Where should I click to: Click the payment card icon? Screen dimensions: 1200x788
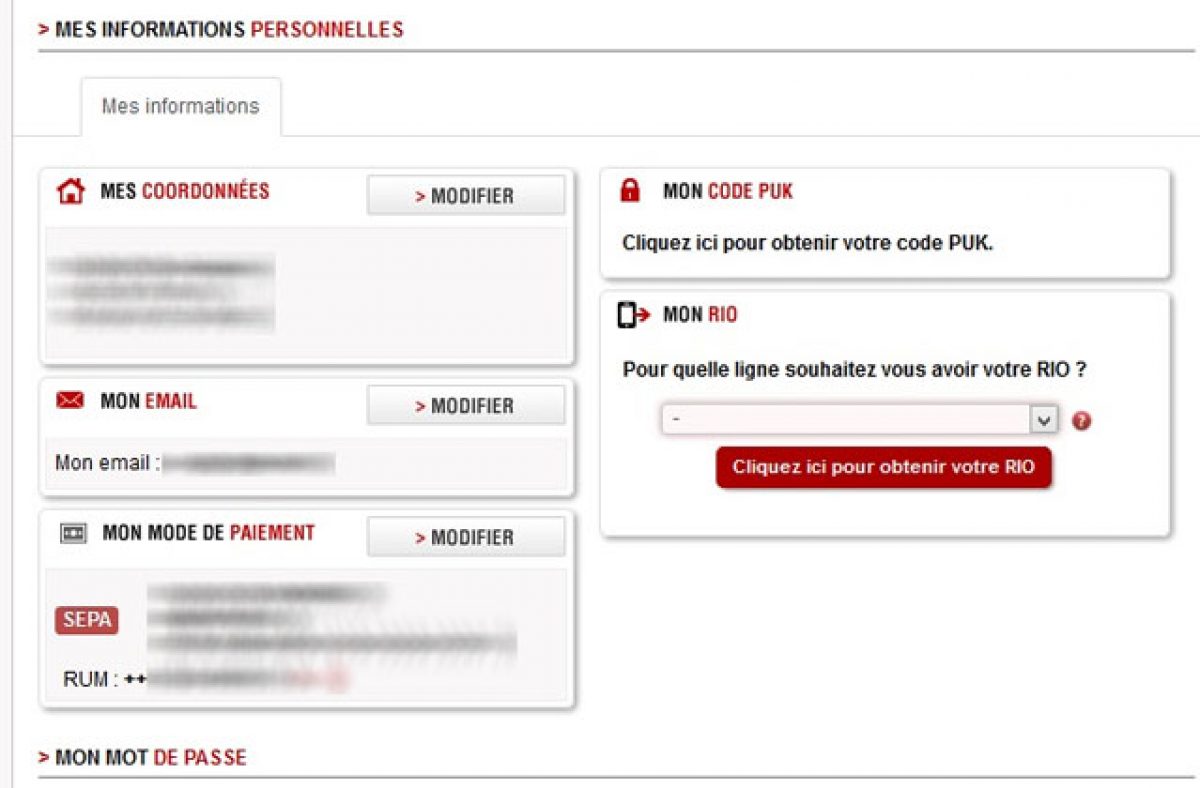(73, 534)
